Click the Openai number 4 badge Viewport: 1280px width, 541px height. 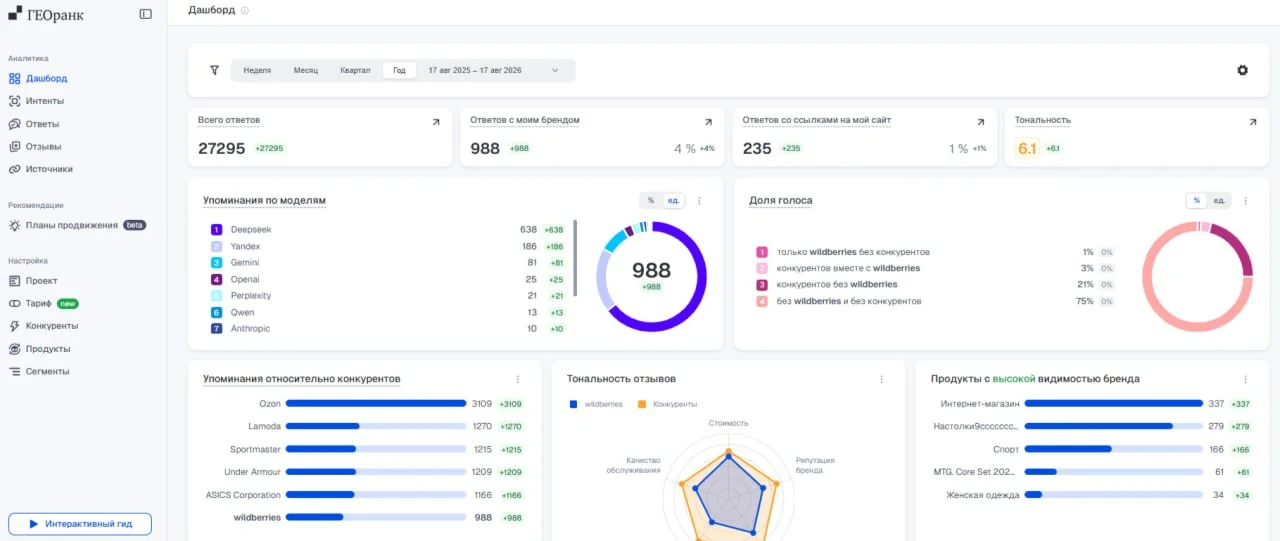[216, 279]
